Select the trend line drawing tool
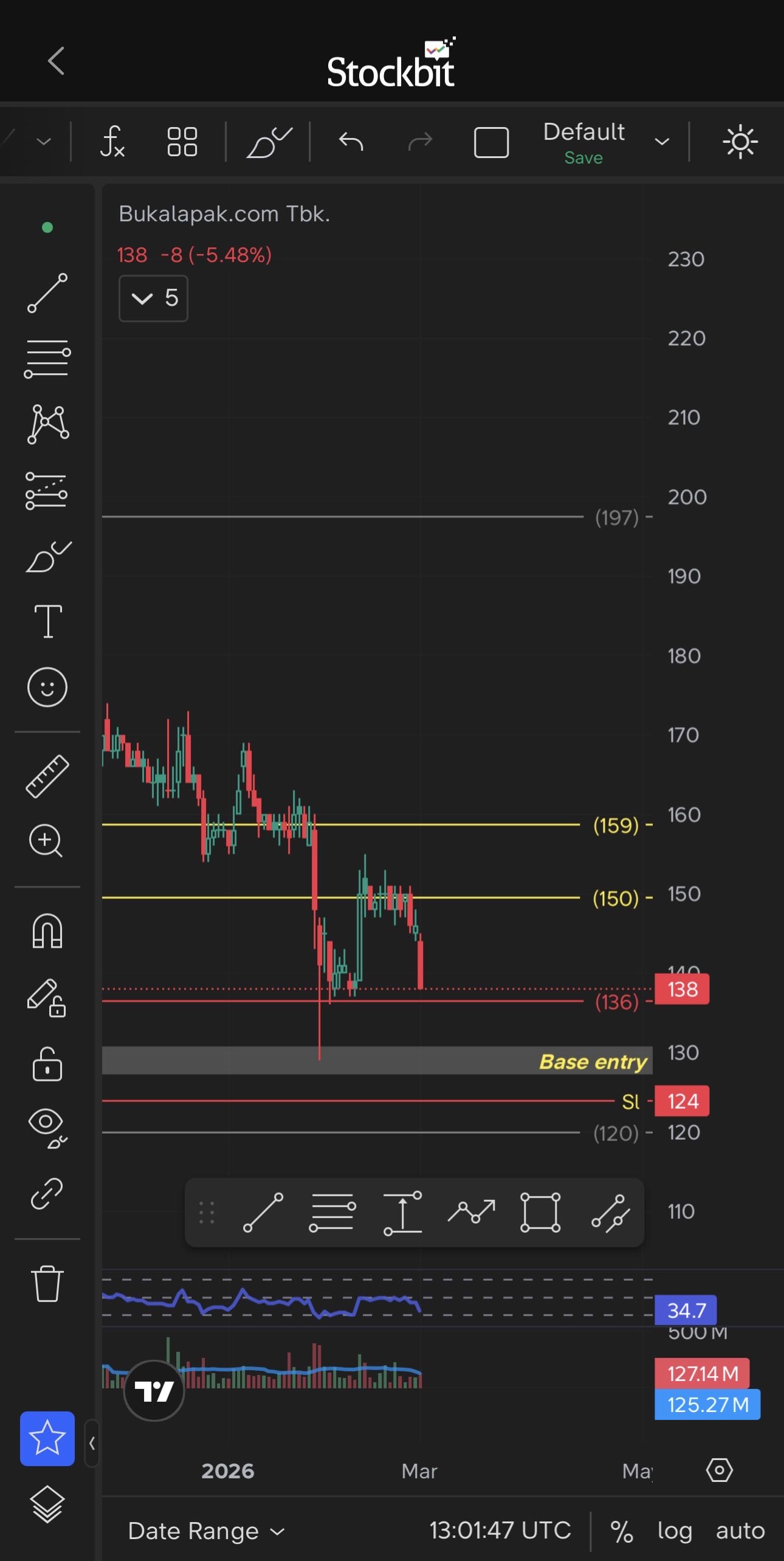The width and height of the screenshot is (784, 1561). pos(47,294)
